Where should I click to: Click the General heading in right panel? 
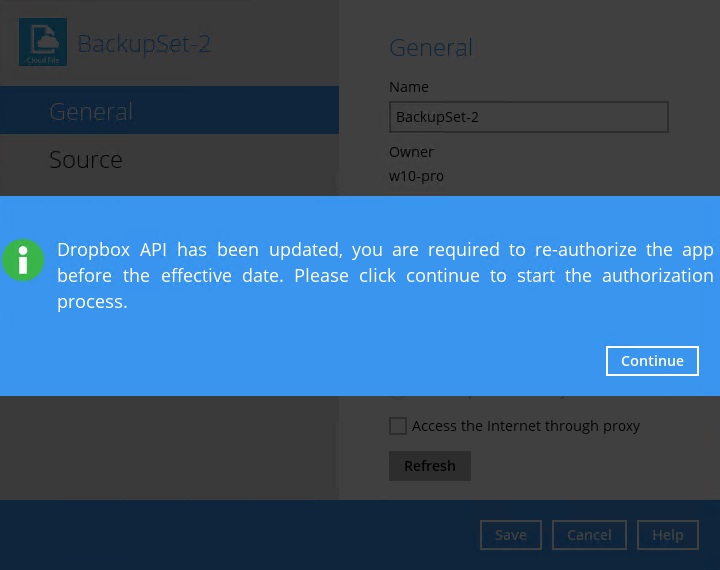(431, 48)
